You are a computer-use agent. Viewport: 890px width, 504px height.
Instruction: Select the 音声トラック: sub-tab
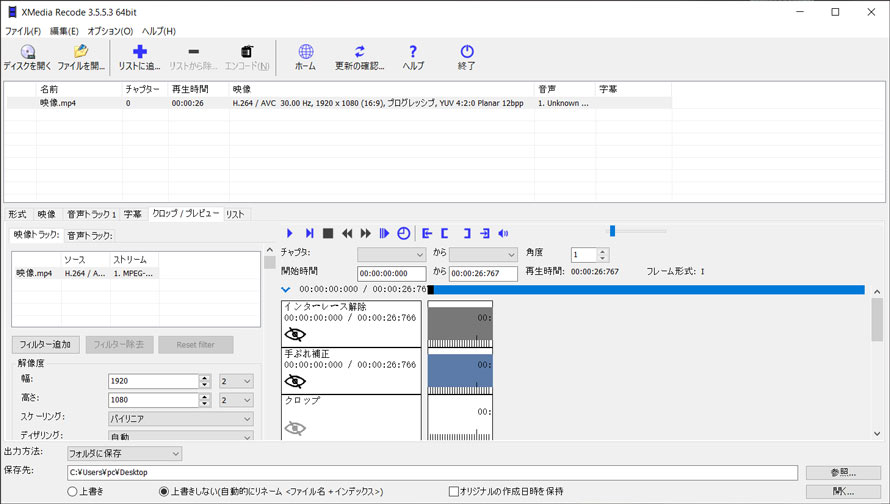pyautogui.click(x=90, y=235)
